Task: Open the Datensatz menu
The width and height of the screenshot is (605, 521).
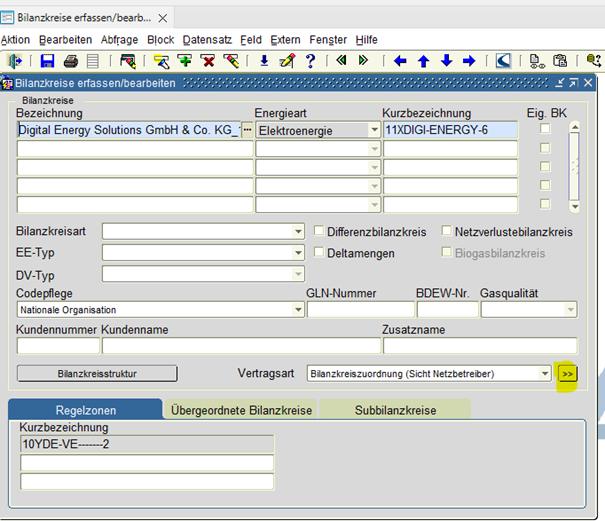Action: (207, 39)
